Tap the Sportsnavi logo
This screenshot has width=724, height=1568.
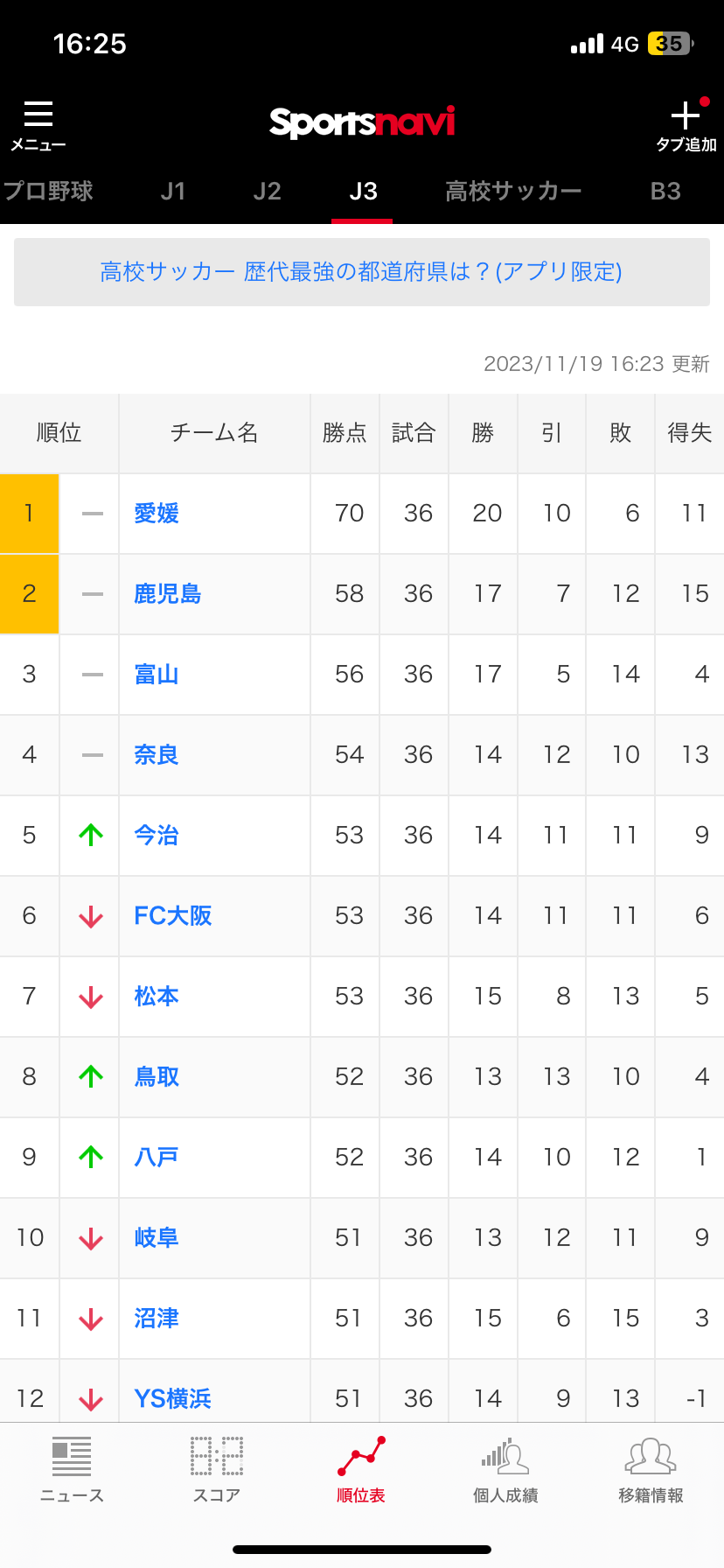362,122
